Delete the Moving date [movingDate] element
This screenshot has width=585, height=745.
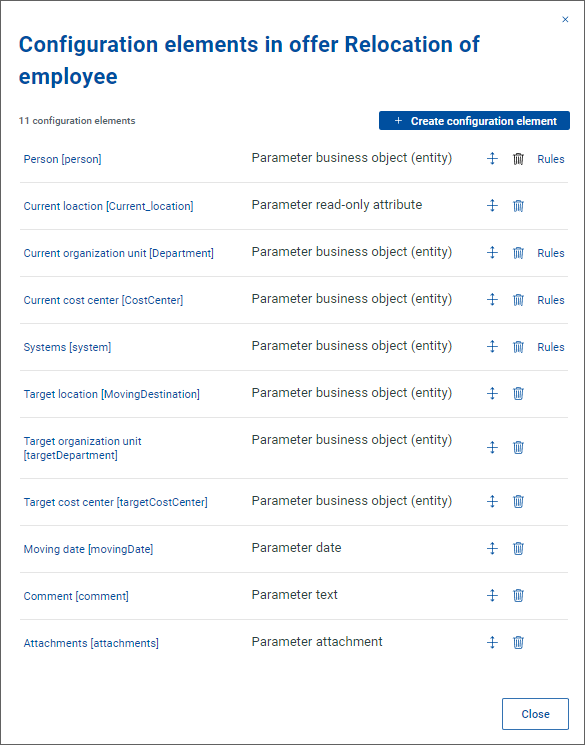coord(518,548)
